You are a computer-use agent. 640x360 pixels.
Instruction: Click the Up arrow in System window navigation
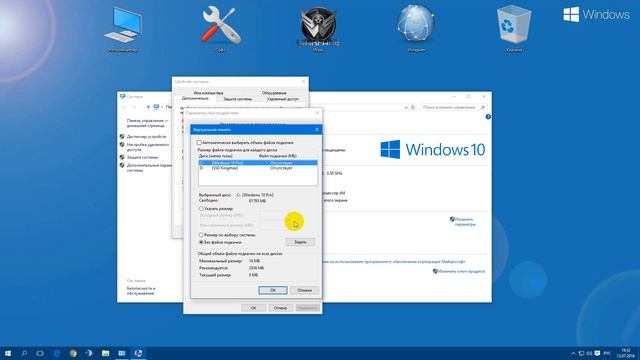coord(148,107)
